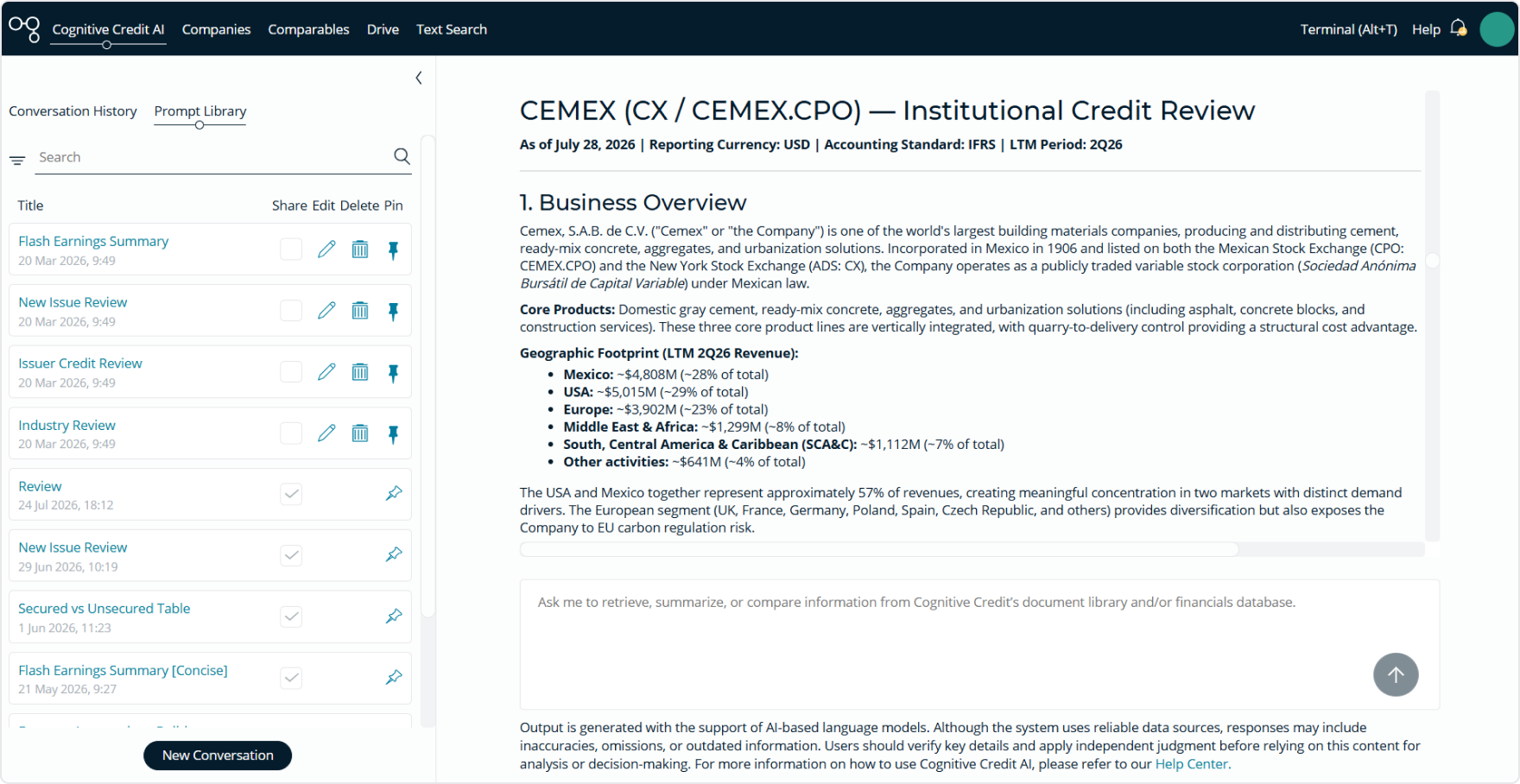Open the prompt filter icon

[x=17, y=160]
